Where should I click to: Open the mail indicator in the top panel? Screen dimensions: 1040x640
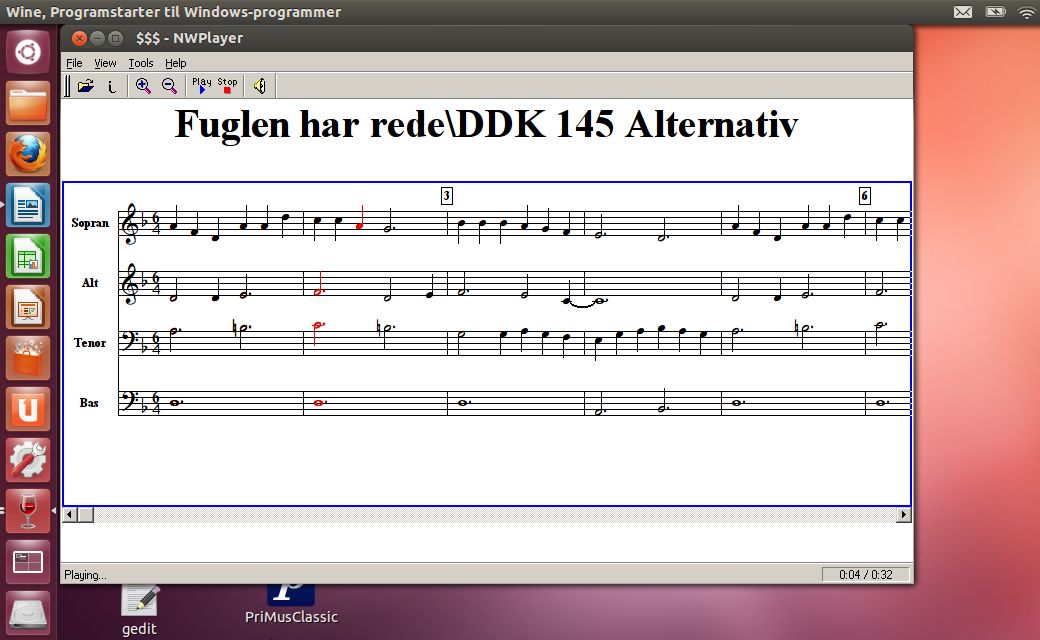coord(963,12)
